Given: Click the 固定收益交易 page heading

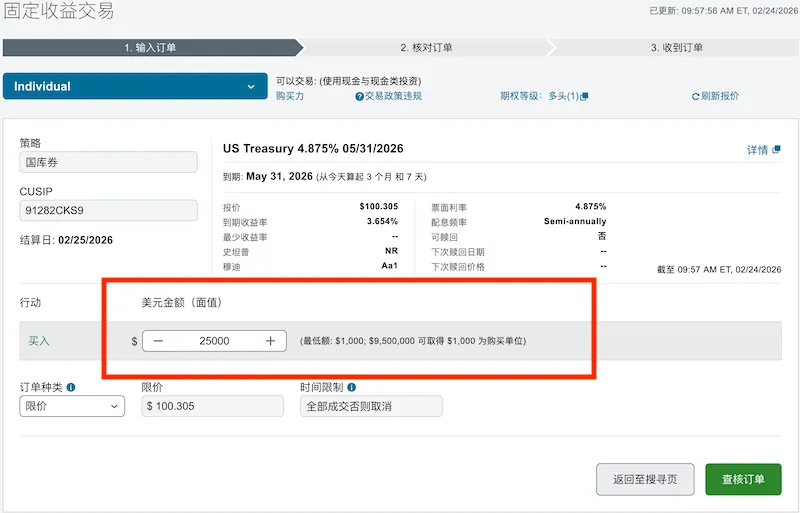Looking at the screenshot, I should click(x=59, y=11).
